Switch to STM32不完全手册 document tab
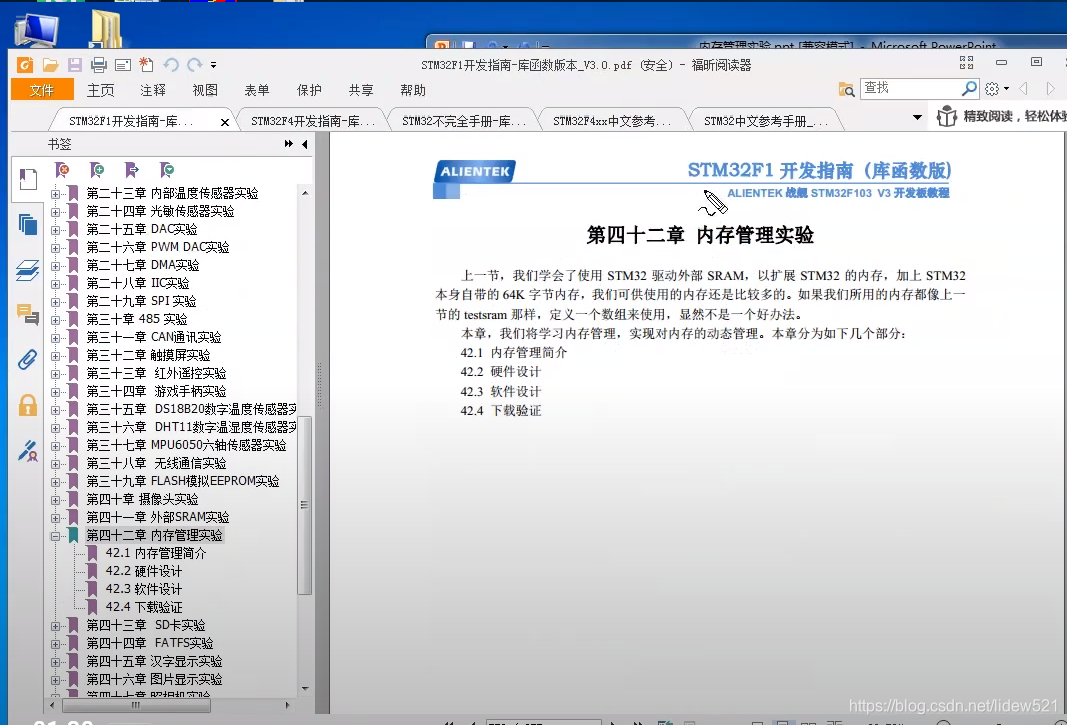 point(464,121)
